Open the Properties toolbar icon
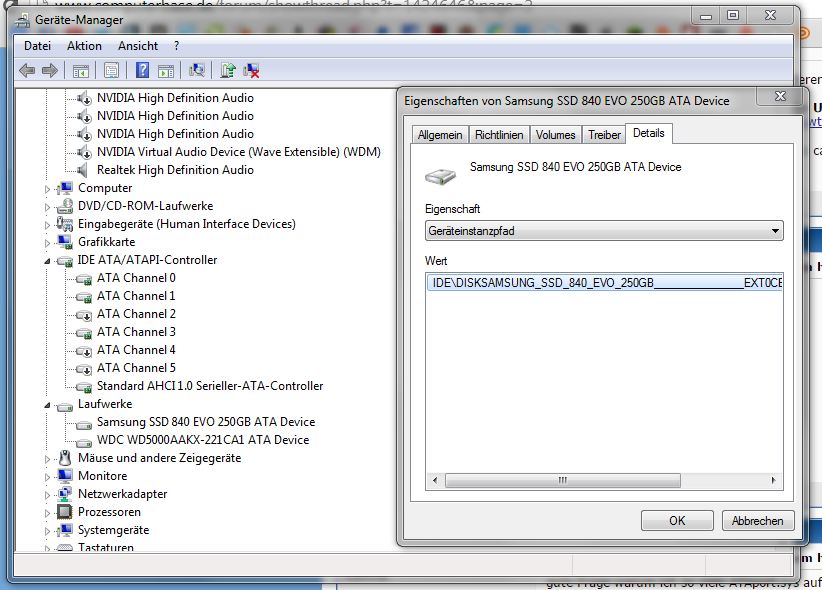The image size is (822, 590). tap(111, 70)
